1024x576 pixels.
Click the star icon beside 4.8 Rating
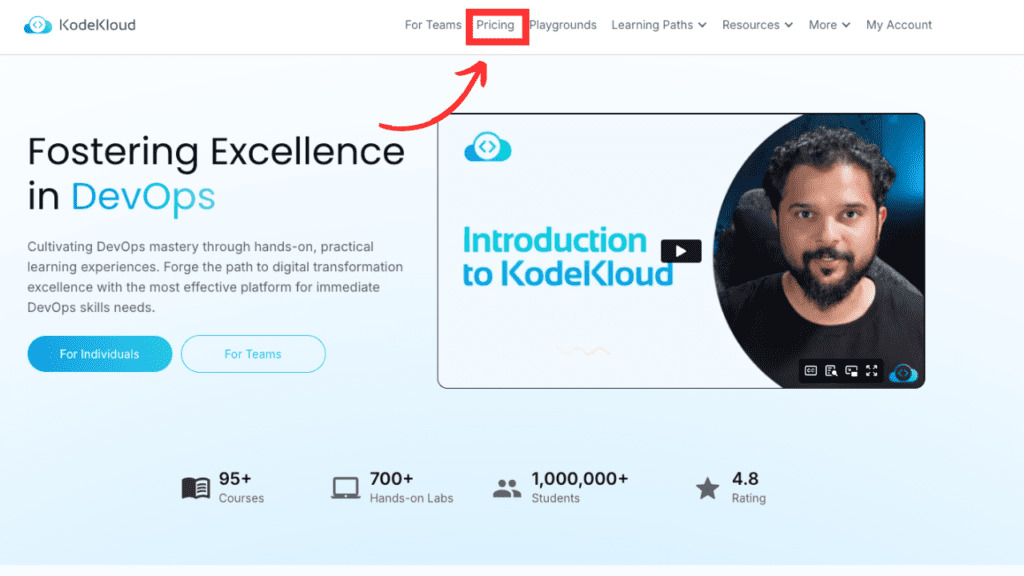[x=708, y=487]
